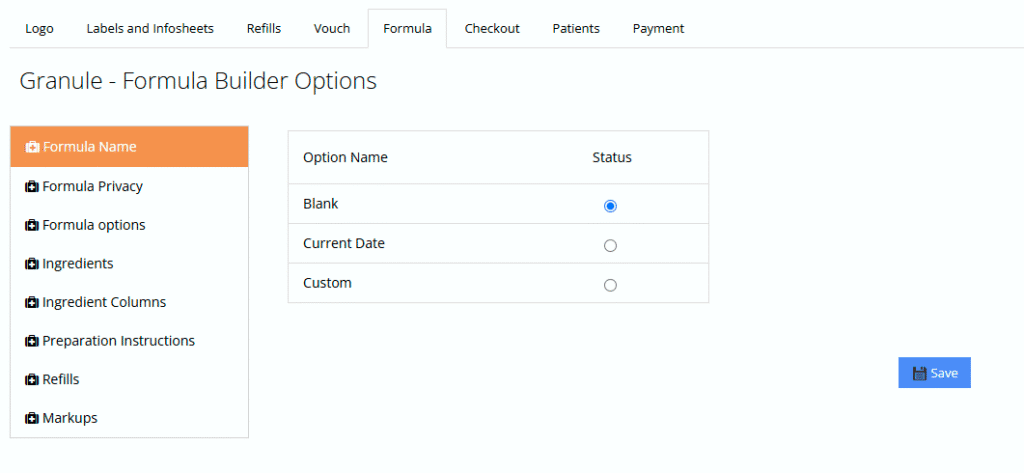Viewport: 1024px width, 473px height.
Task: Click the Granule - Formula Builder Options heading
Action: pos(198,81)
